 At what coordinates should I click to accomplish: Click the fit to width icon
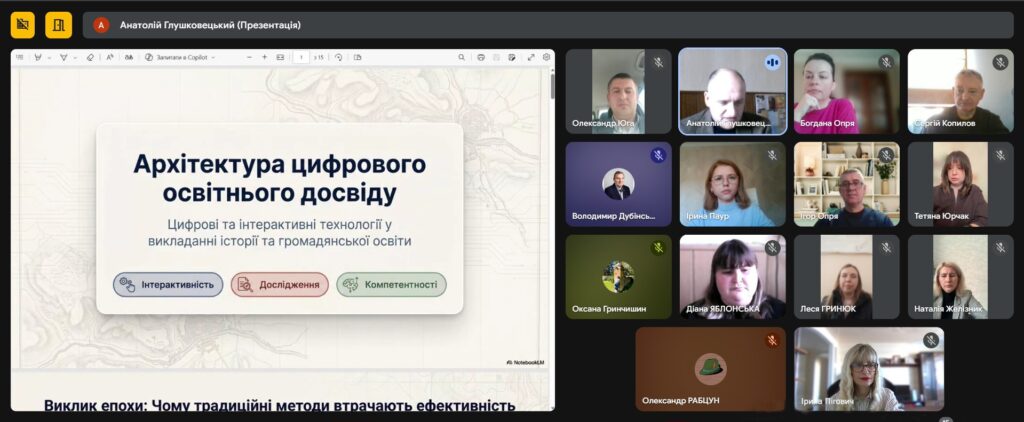click(x=280, y=58)
